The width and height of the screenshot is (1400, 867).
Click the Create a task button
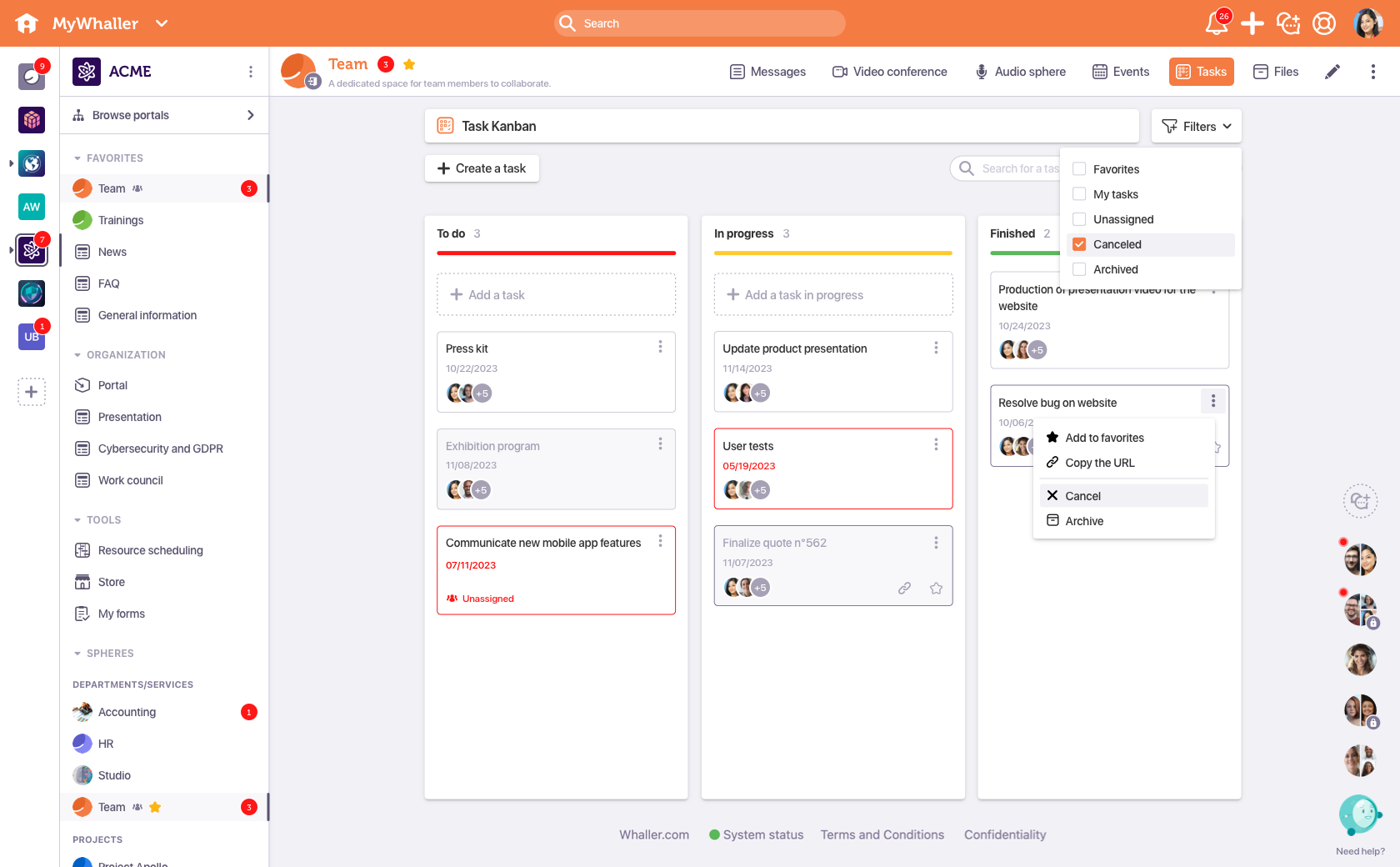[482, 168]
